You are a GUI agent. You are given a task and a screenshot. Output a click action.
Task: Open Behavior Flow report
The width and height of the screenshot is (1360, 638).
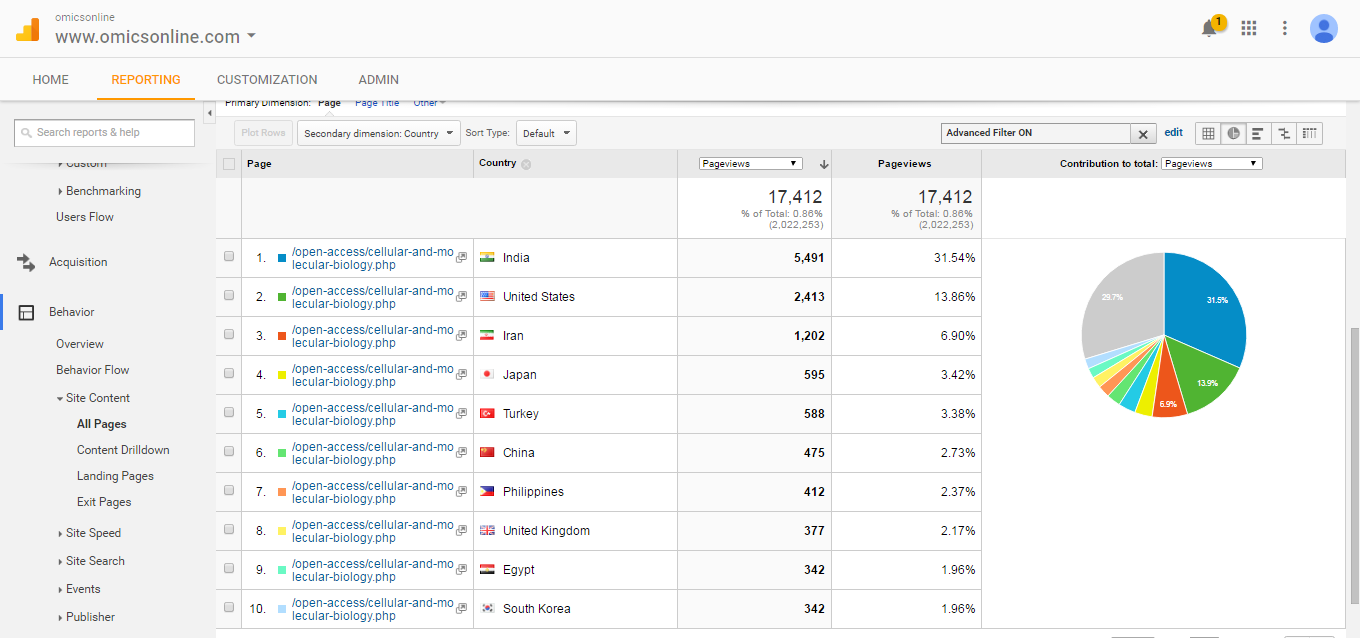93,370
